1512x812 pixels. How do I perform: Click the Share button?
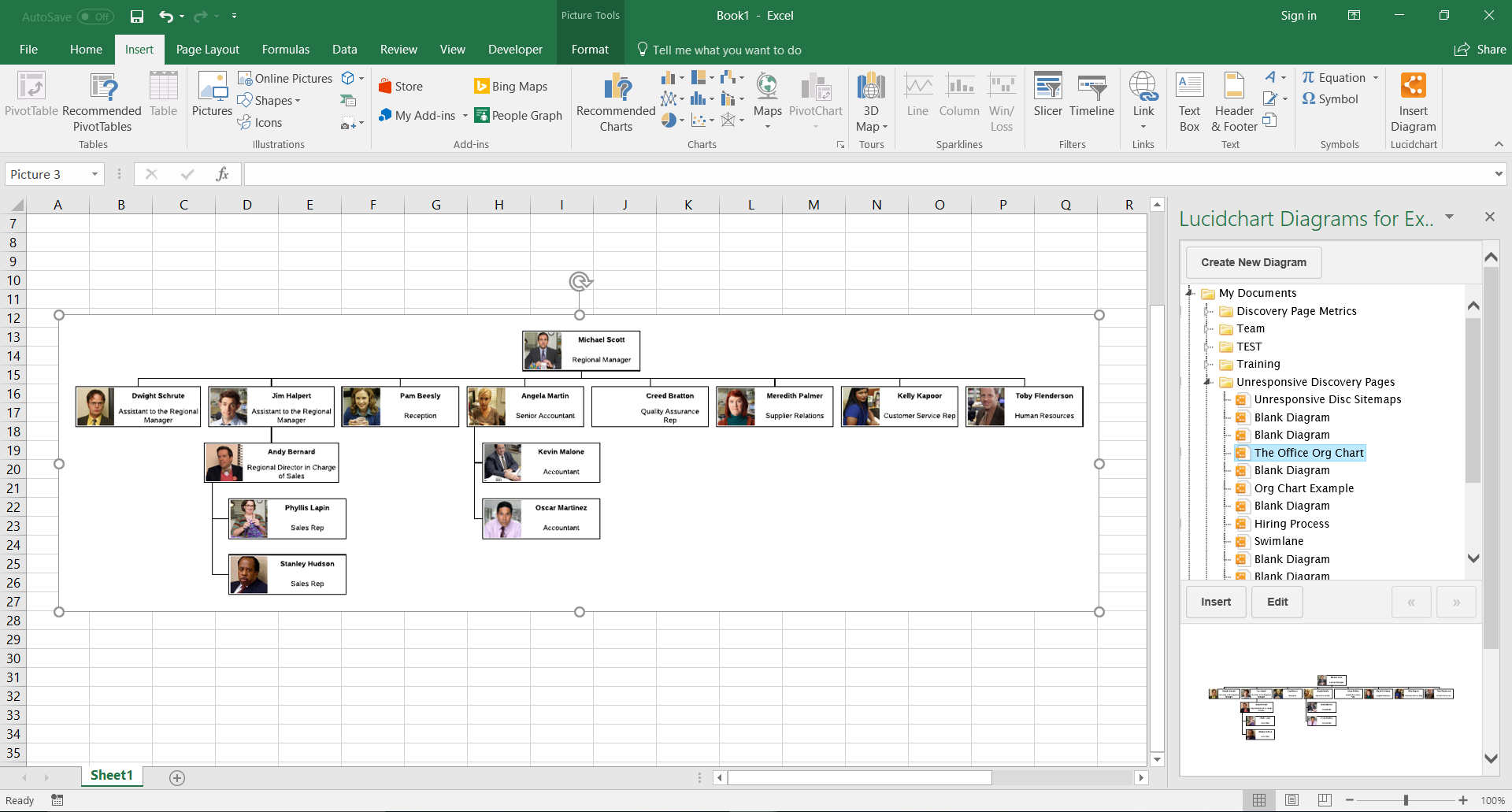click(1480, 50)
